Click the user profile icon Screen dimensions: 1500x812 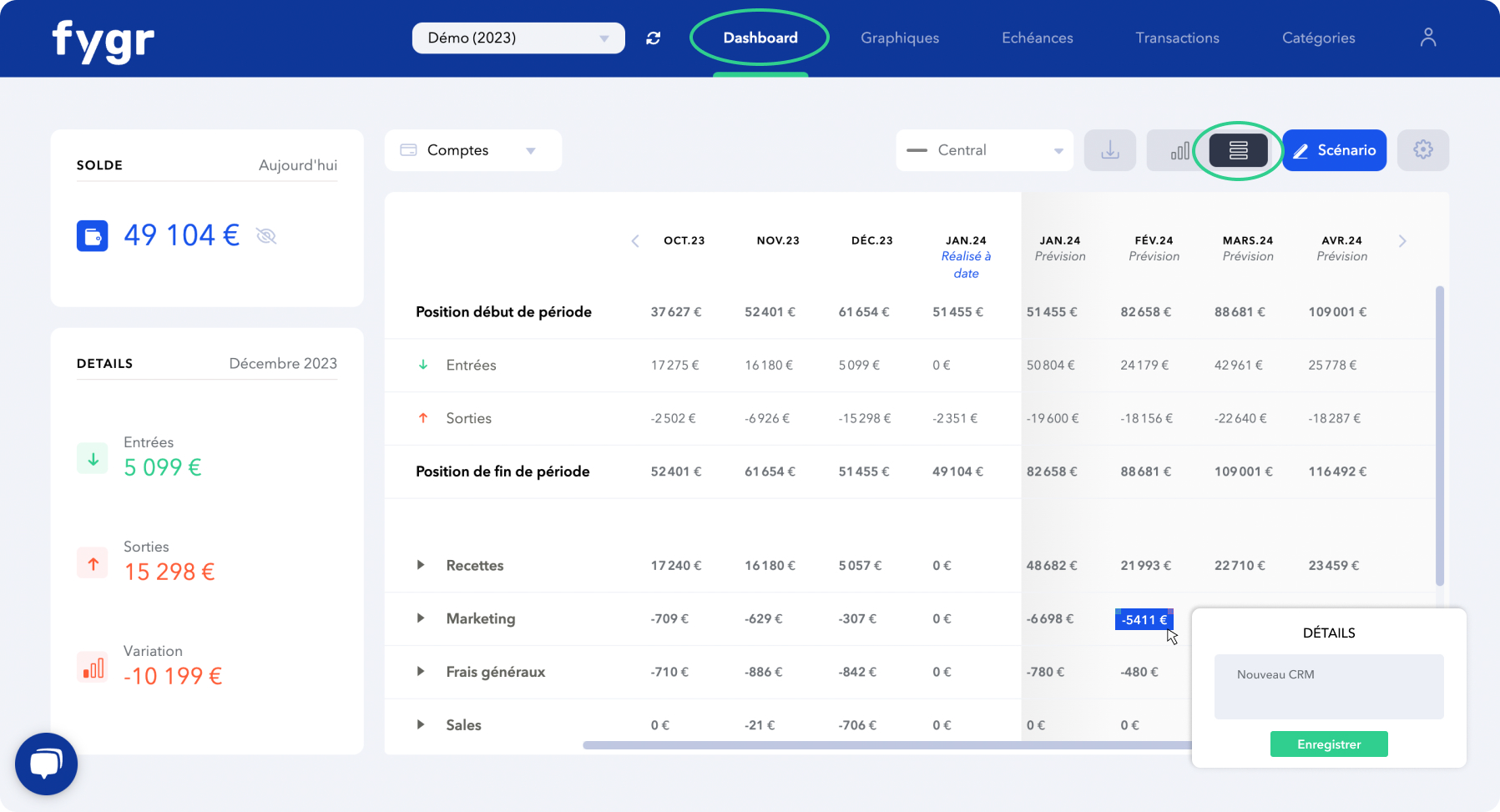pos(1427,37)
